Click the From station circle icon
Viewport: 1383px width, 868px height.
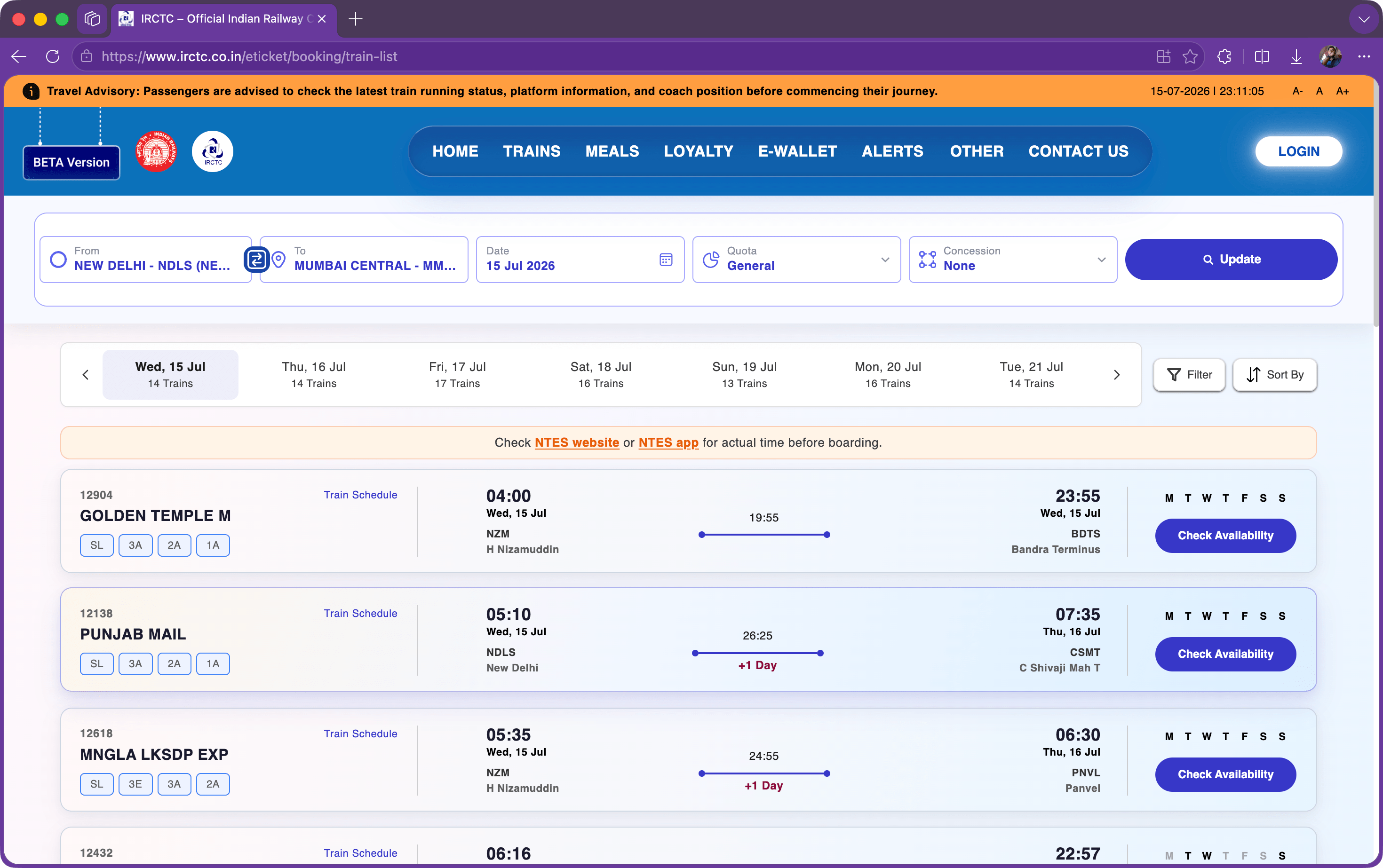tap(58, 260)
